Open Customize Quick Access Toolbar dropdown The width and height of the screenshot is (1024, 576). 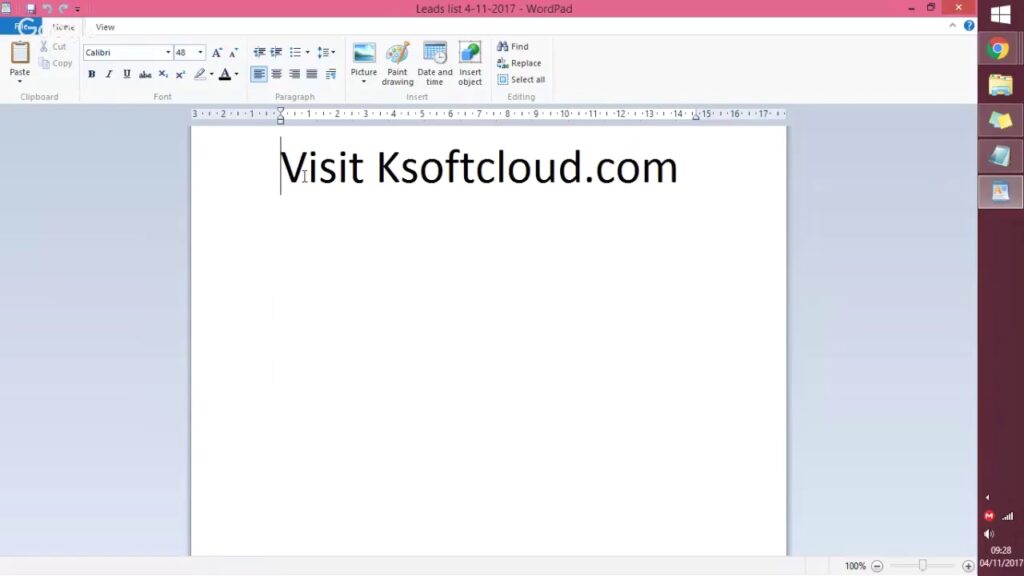coord(77,9)
